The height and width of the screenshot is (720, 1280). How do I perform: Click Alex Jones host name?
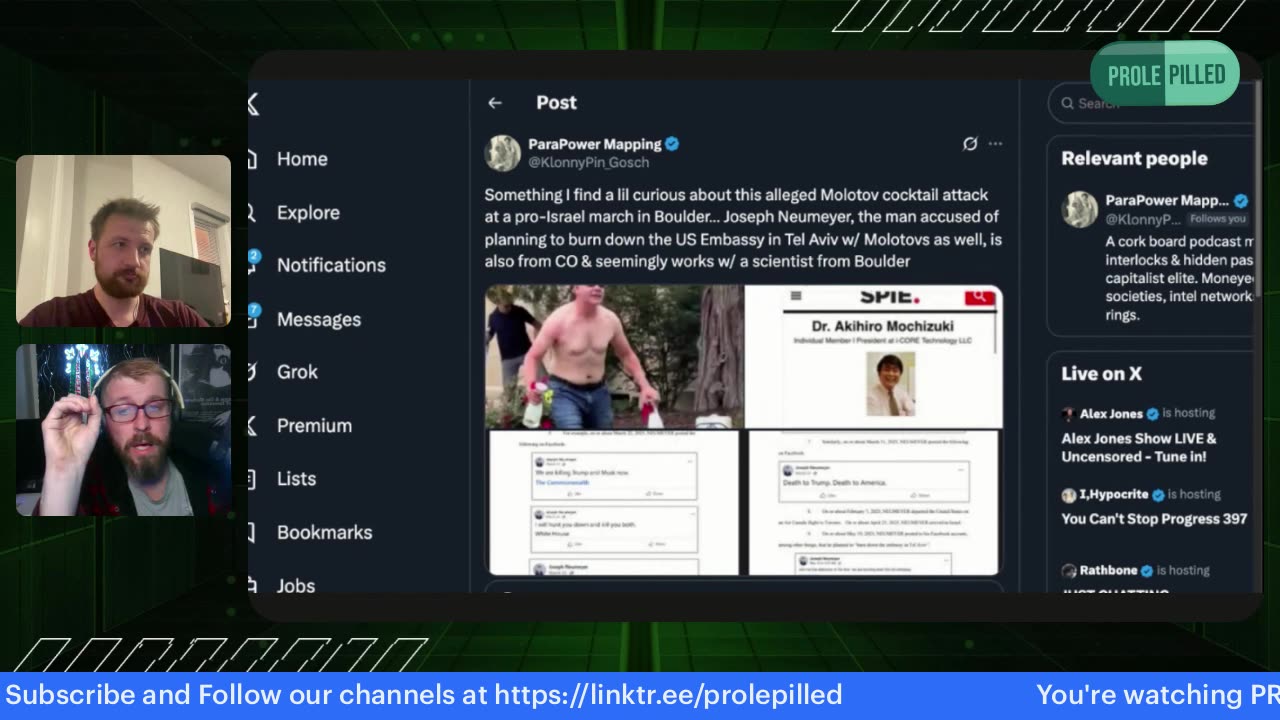tap(1111, 413)
